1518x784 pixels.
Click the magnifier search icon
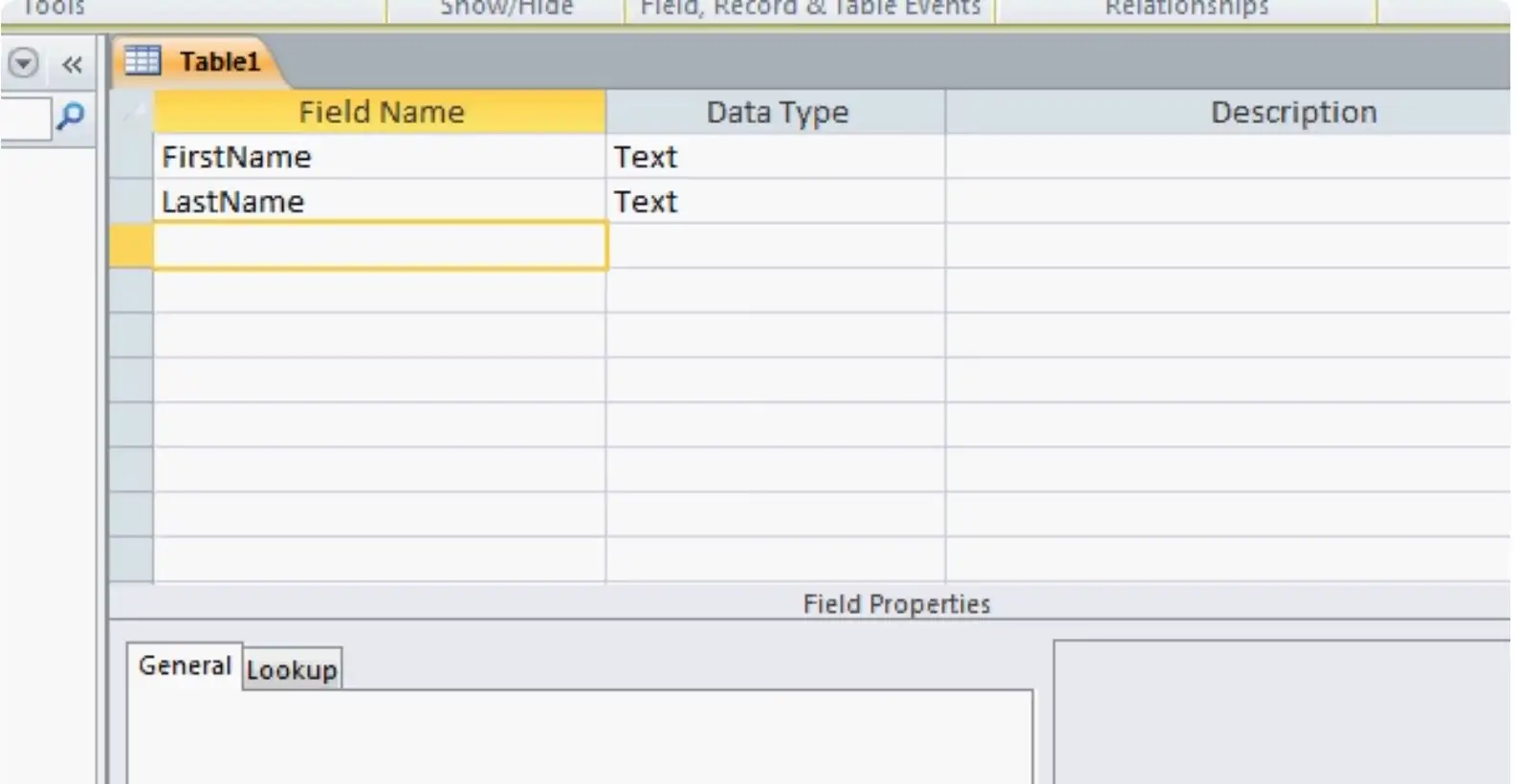point(72,117)
